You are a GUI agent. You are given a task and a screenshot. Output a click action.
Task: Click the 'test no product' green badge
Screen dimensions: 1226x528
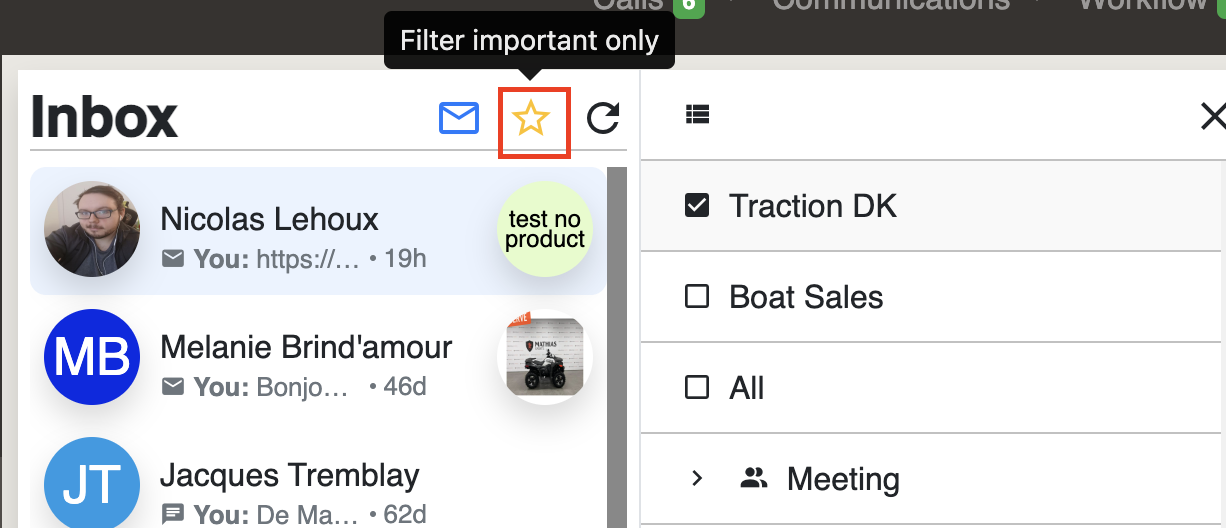545,229
